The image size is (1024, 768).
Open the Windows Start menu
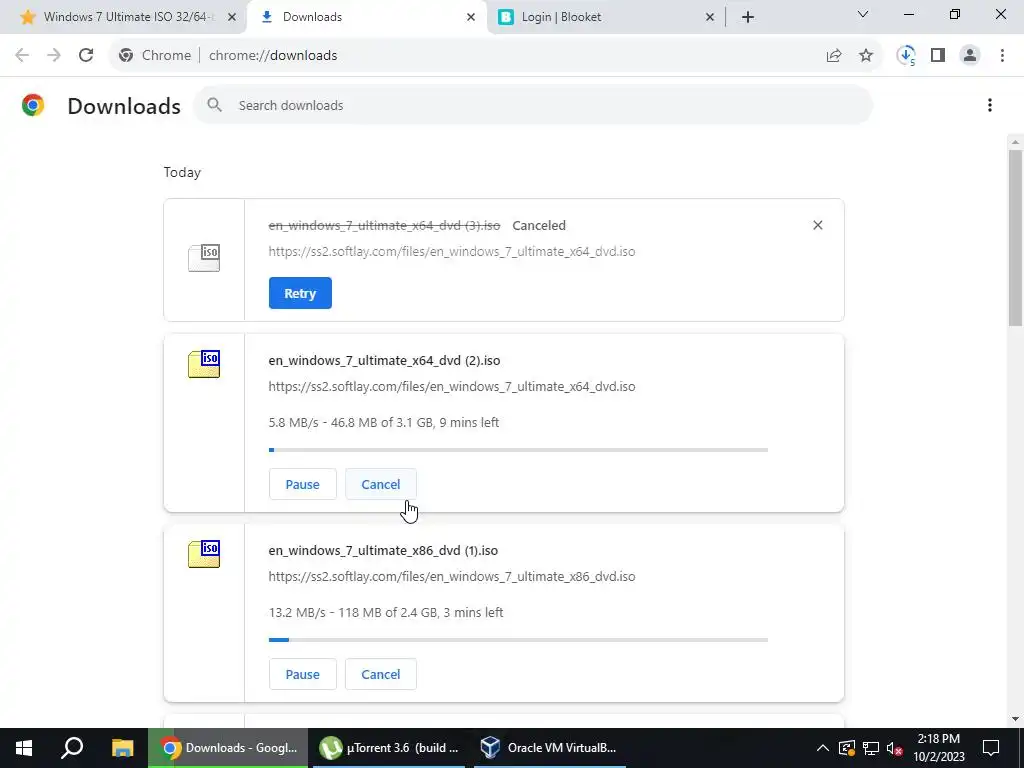click(x=24, y=748)
